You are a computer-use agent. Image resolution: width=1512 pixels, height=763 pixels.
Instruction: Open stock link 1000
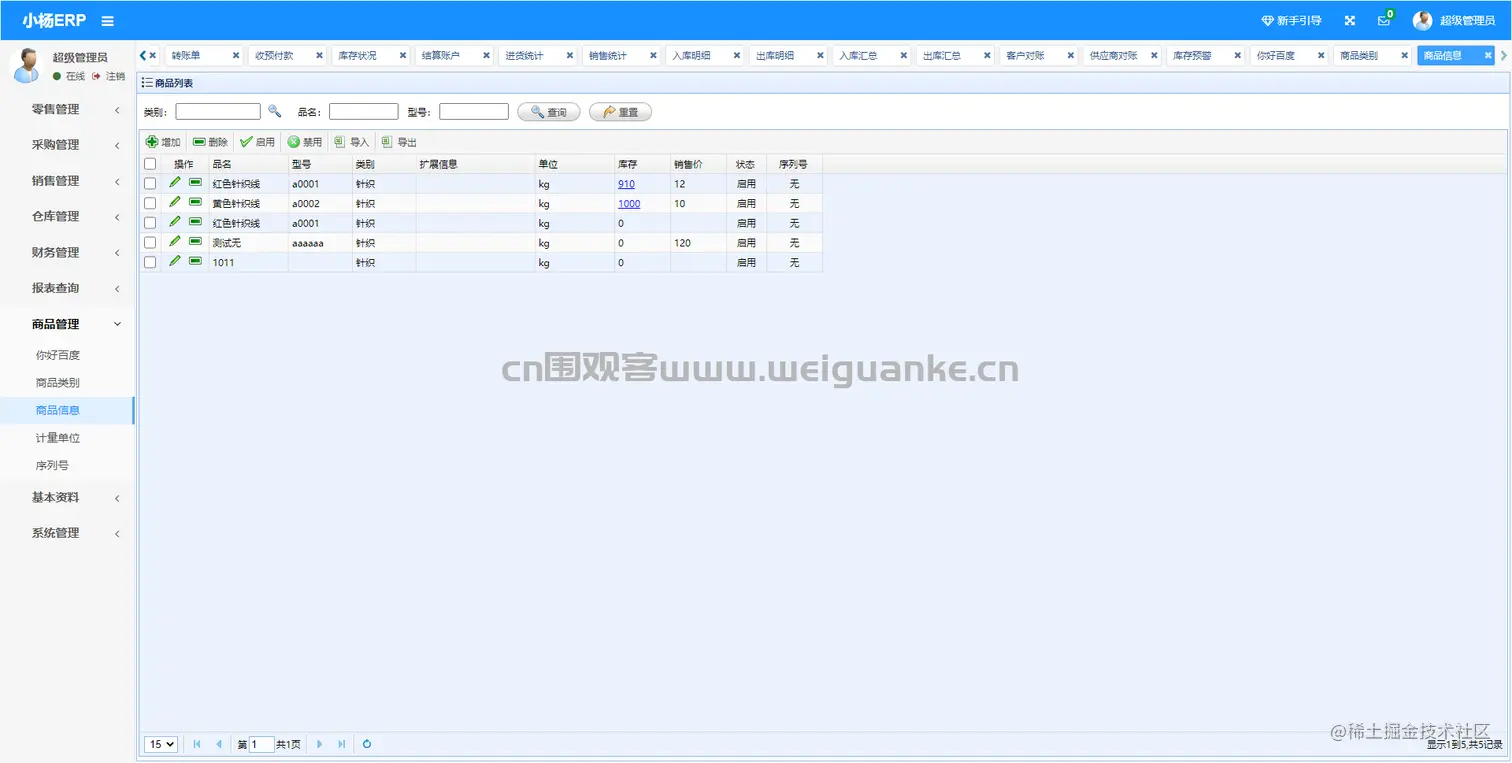629,203
